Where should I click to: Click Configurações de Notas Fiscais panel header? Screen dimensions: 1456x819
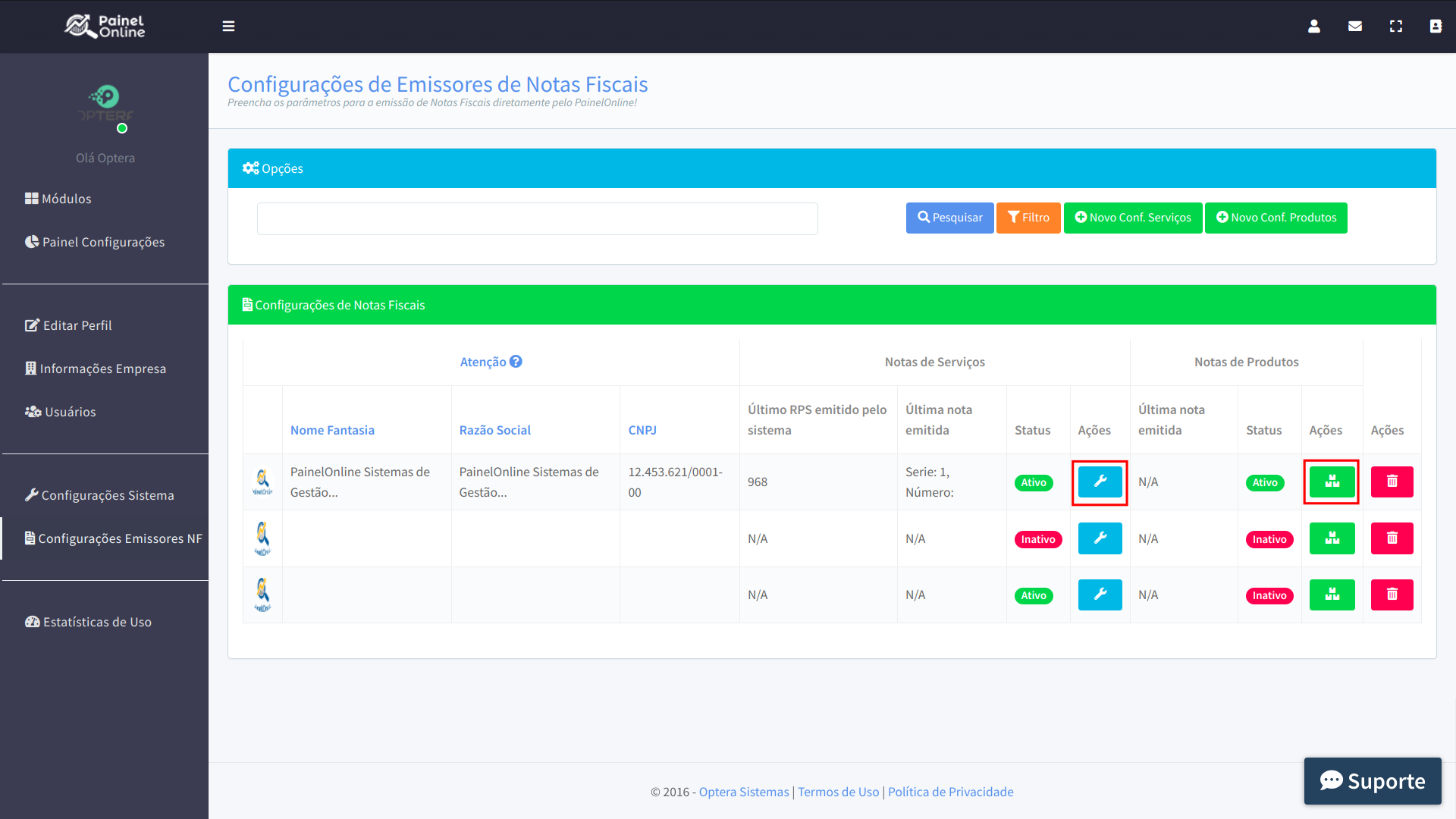[x=832, y=305]
